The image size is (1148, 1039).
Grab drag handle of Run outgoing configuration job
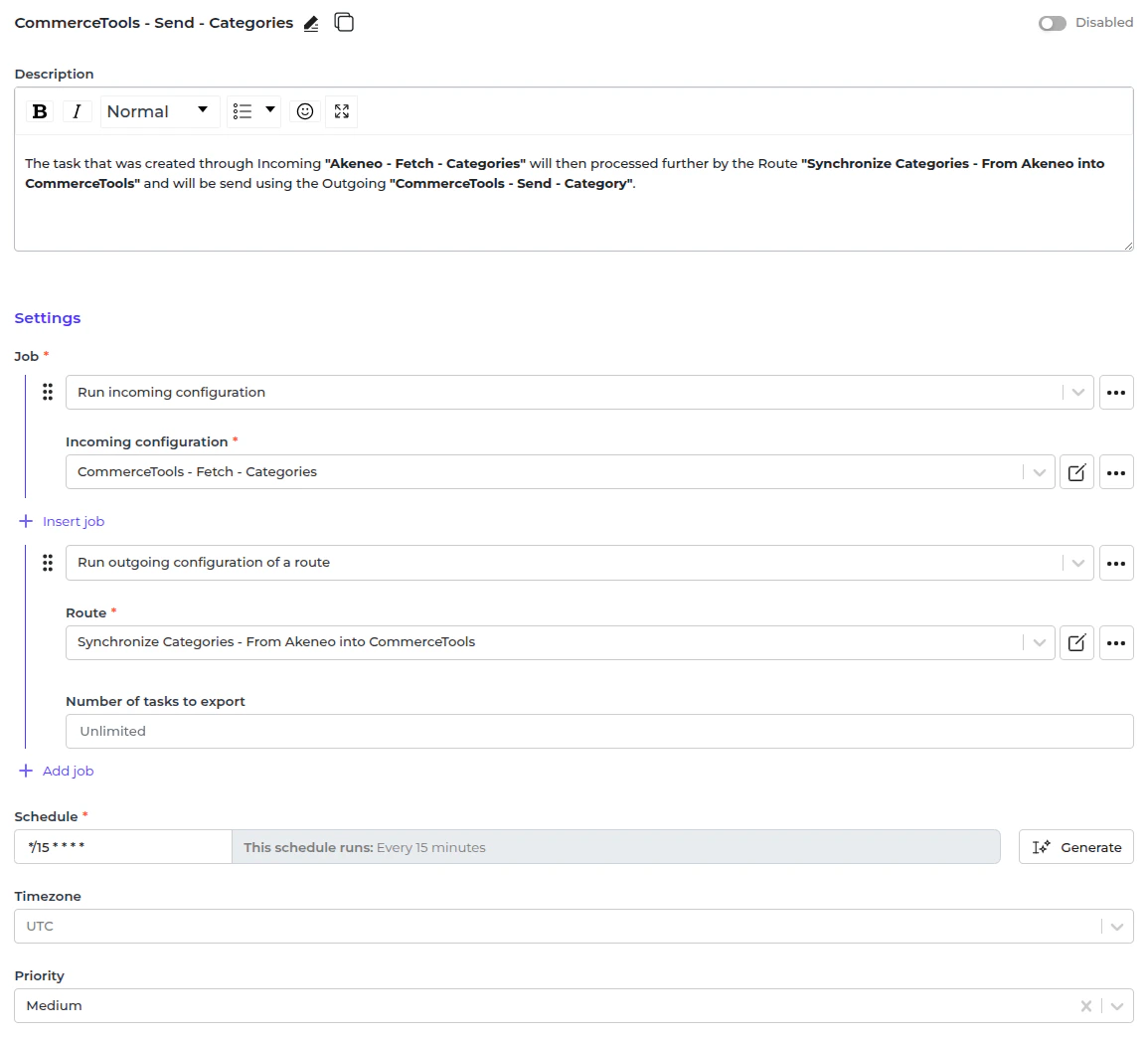point(48,563)
